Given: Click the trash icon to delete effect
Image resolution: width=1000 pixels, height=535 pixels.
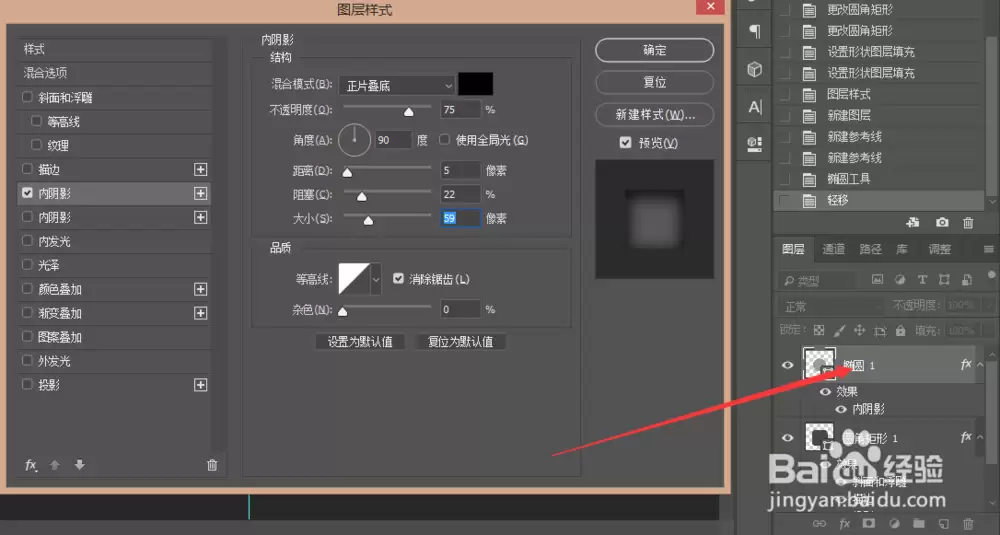Looking at the screenshot, I should tap(212, 465).
